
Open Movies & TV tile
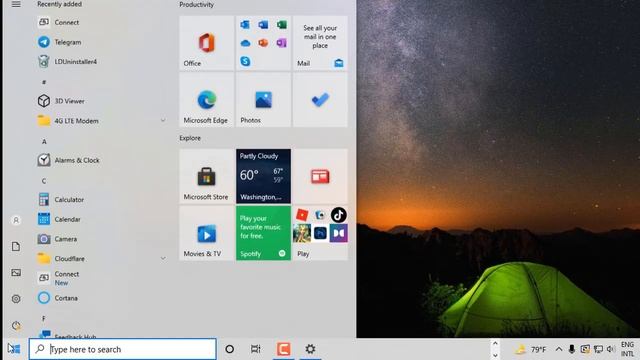click(207, 233)
